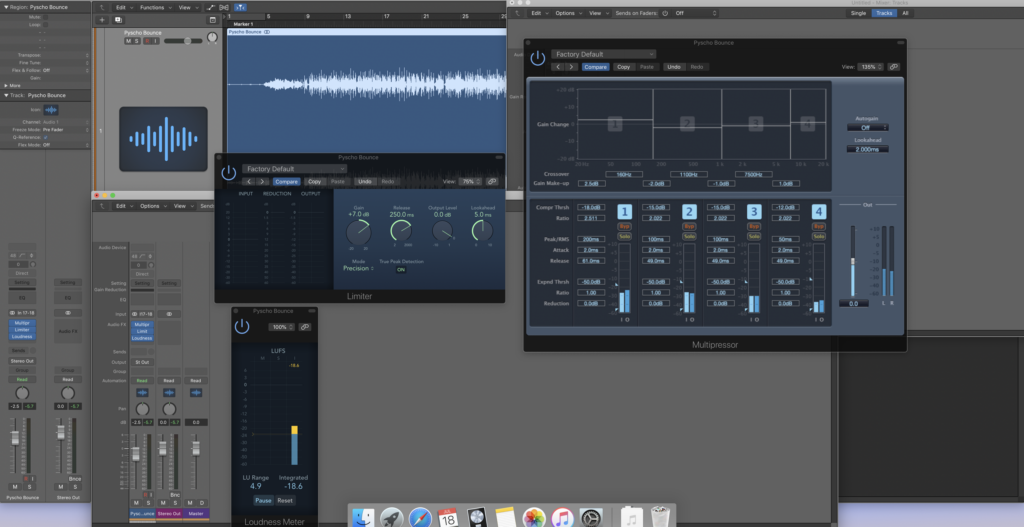
Task: Open Safari from the Dock
Action: 420,519
